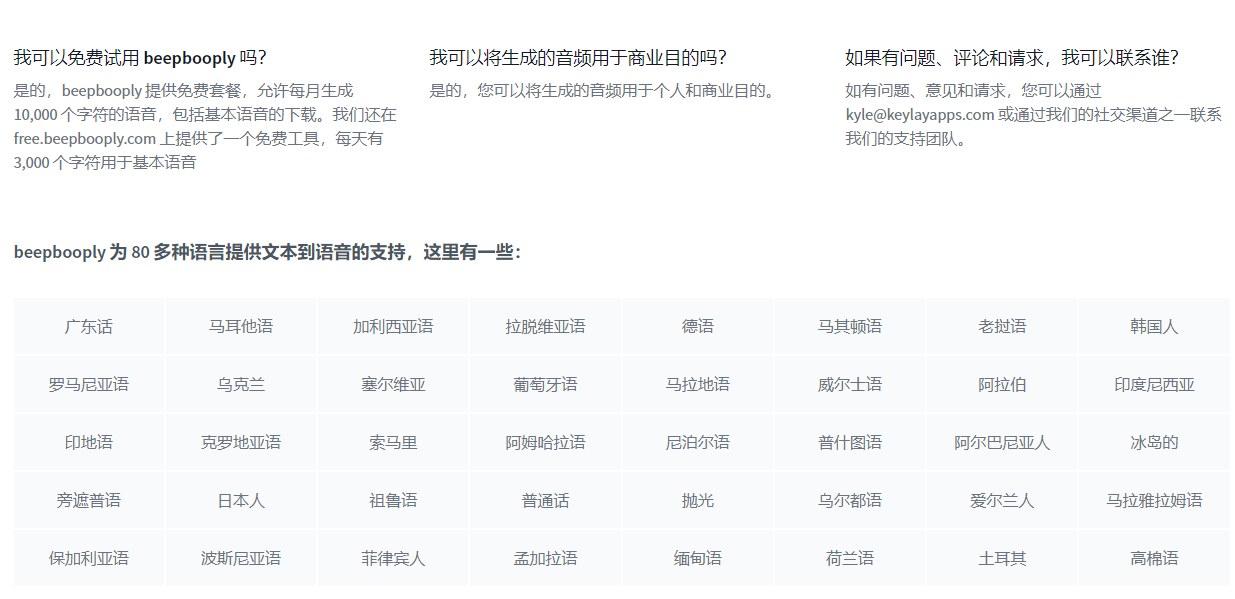Image resolution: width=1235 pixels, height=599 pixels.
Task: Click the 尼泊尔语 cell
Action: pos(697,442)
